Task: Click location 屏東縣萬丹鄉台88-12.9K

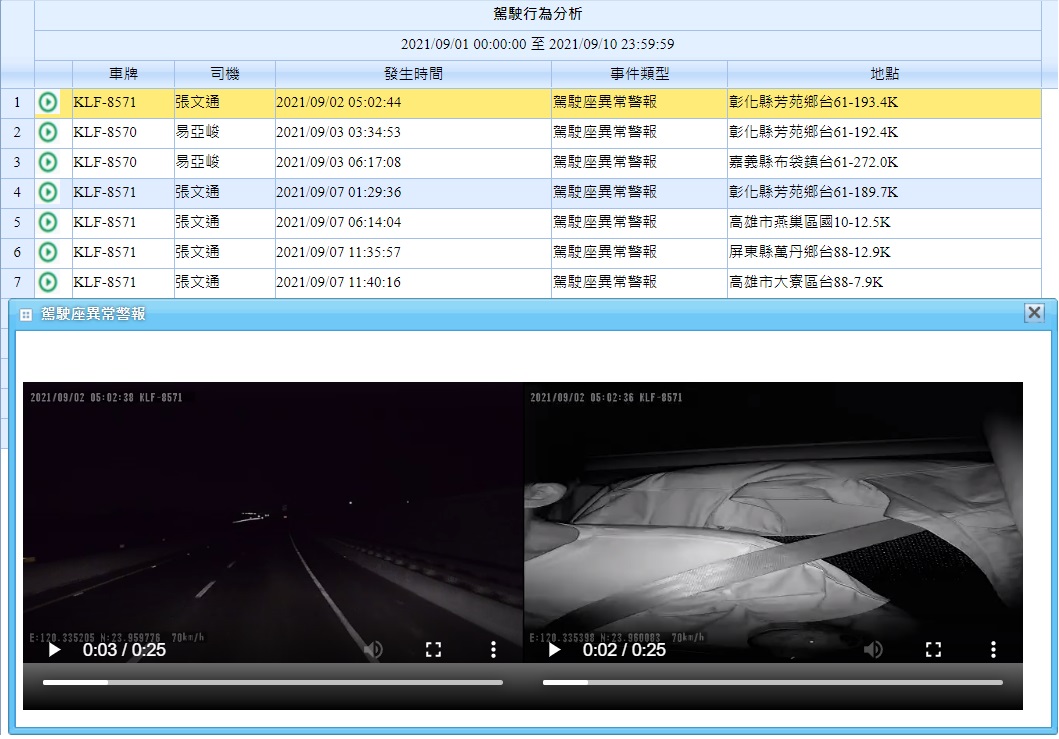Action: coord(810,252)
